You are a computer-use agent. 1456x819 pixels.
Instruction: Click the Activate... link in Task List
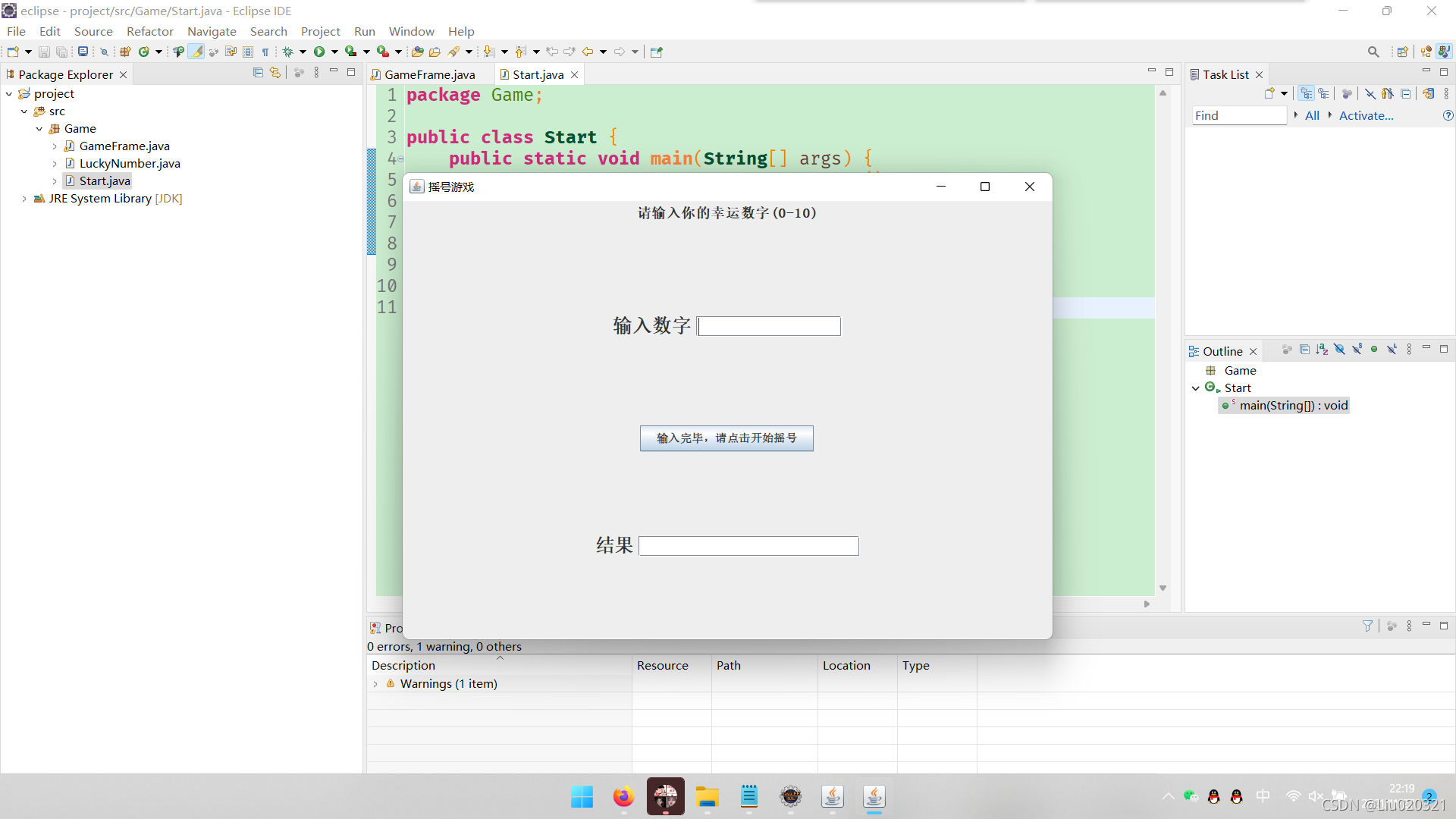(x=1366, y=115)
